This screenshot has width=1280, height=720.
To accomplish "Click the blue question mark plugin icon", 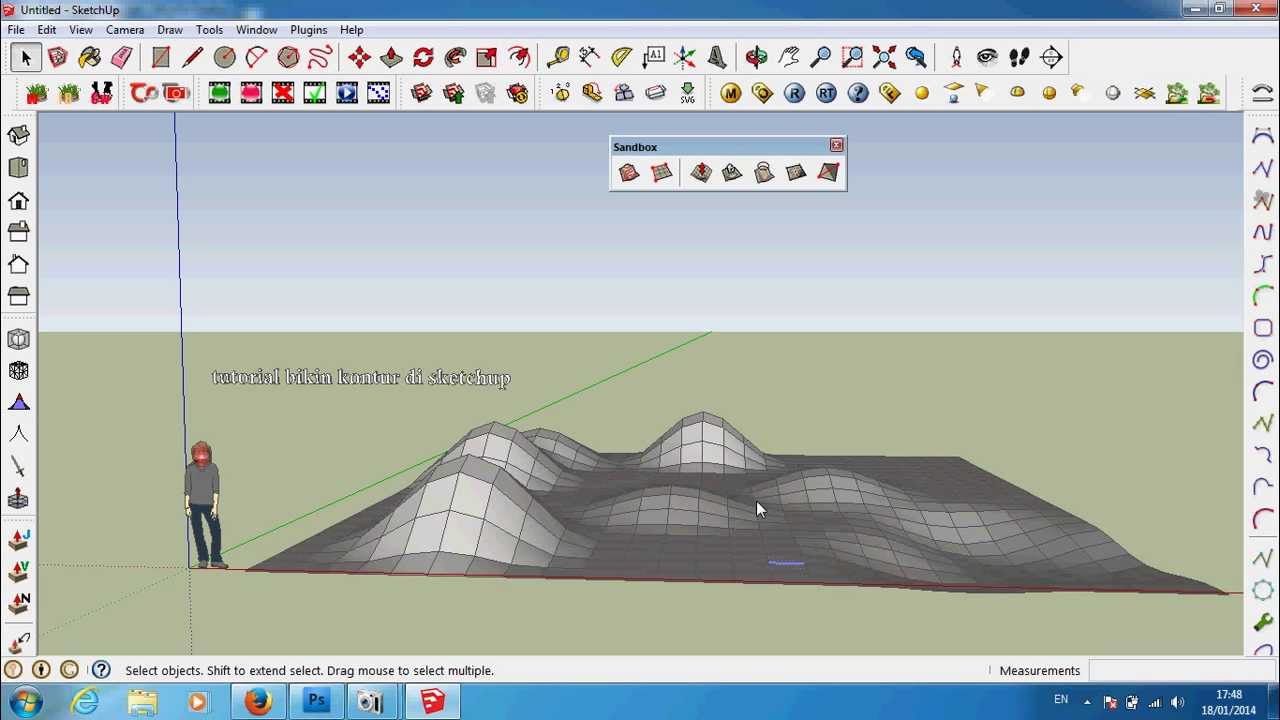I will (x=858, y=94).
